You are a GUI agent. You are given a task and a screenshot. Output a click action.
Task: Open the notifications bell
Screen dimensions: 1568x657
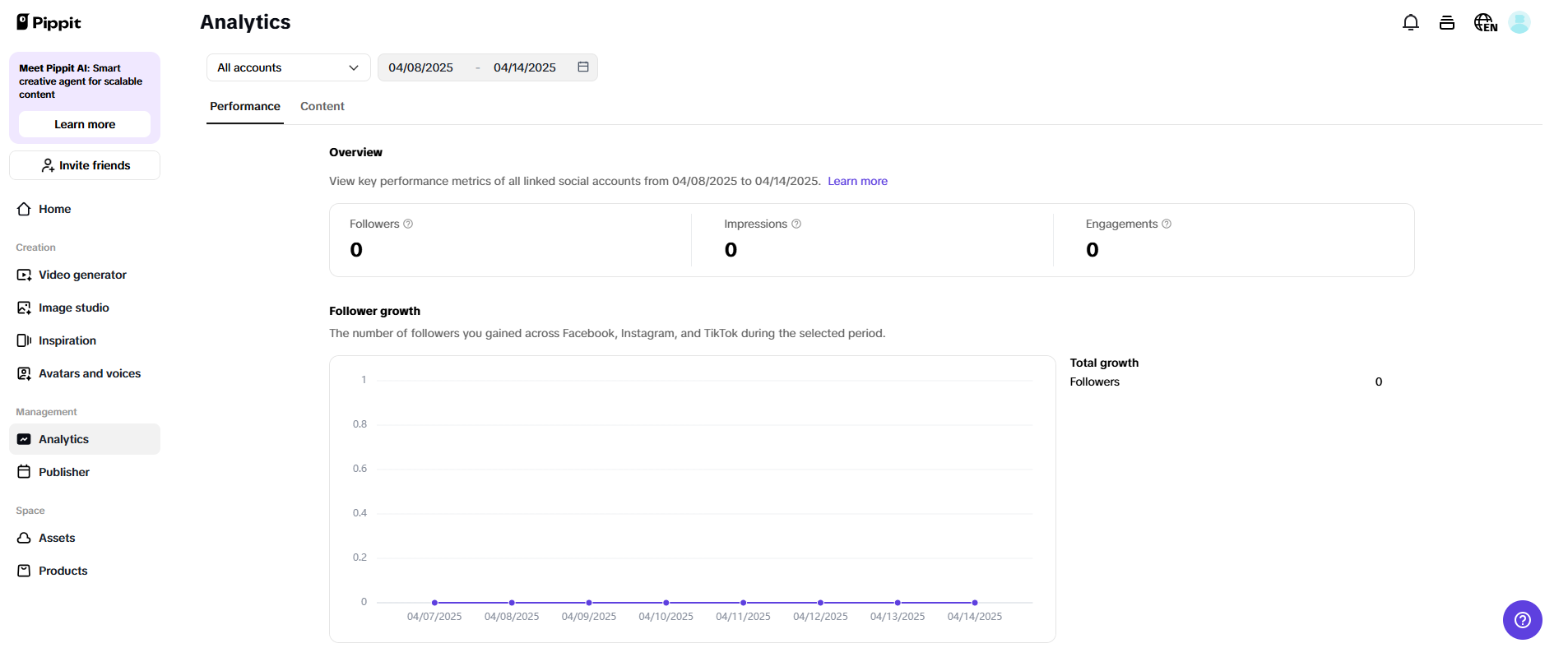tap(1411, 22)
